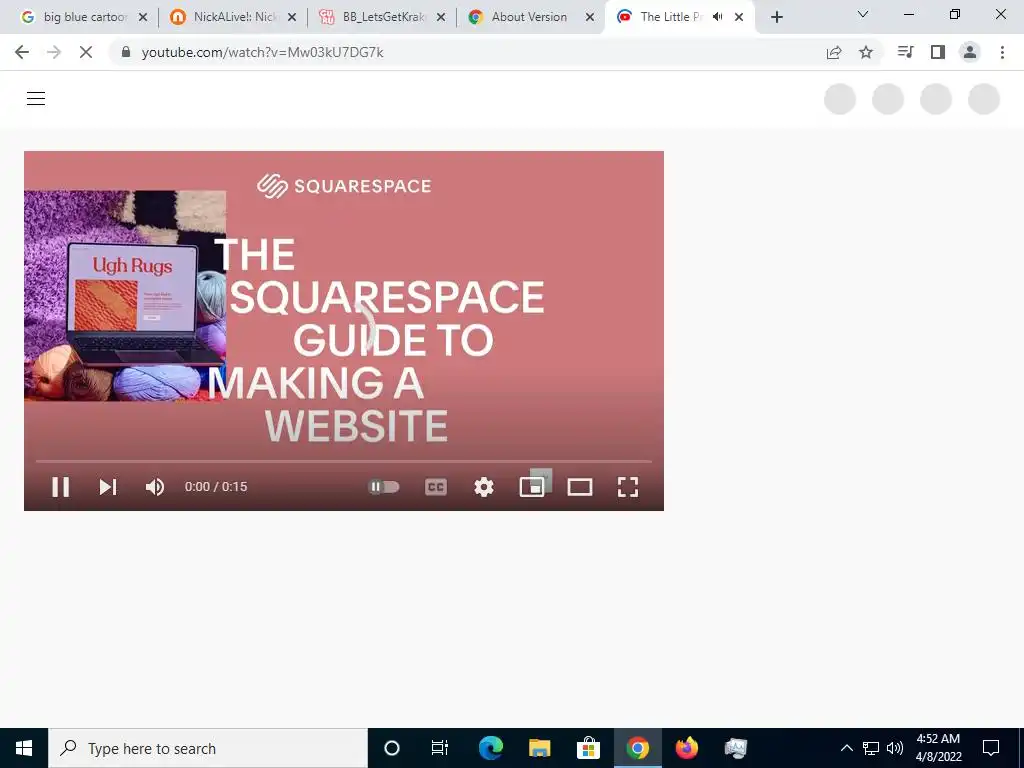The image size is (1024, 768).
Task: Pause the YouTube video
Action: [x=61, y=487]
